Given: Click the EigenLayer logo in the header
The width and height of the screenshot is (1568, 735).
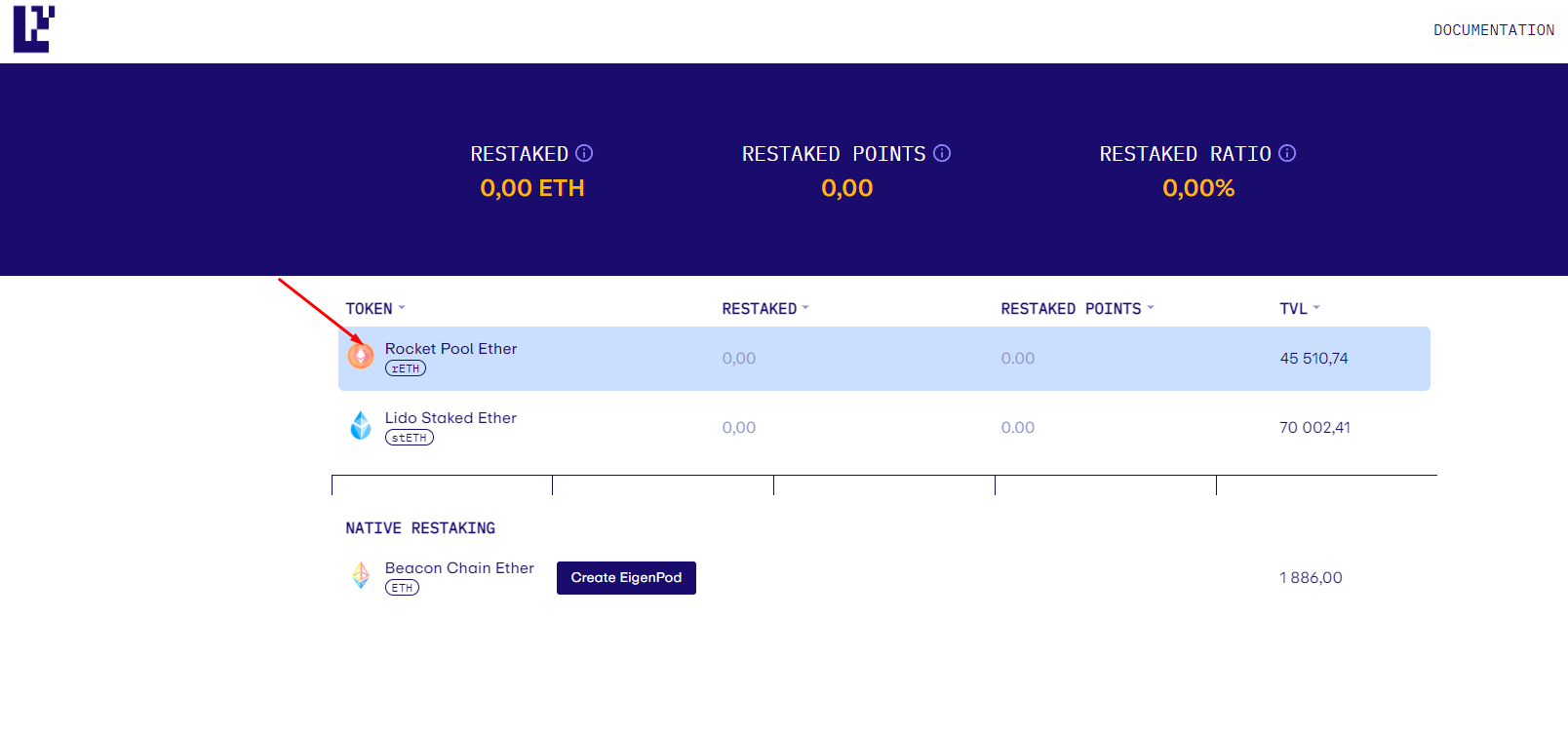Looking at the screenshot, I should [34, 29].
